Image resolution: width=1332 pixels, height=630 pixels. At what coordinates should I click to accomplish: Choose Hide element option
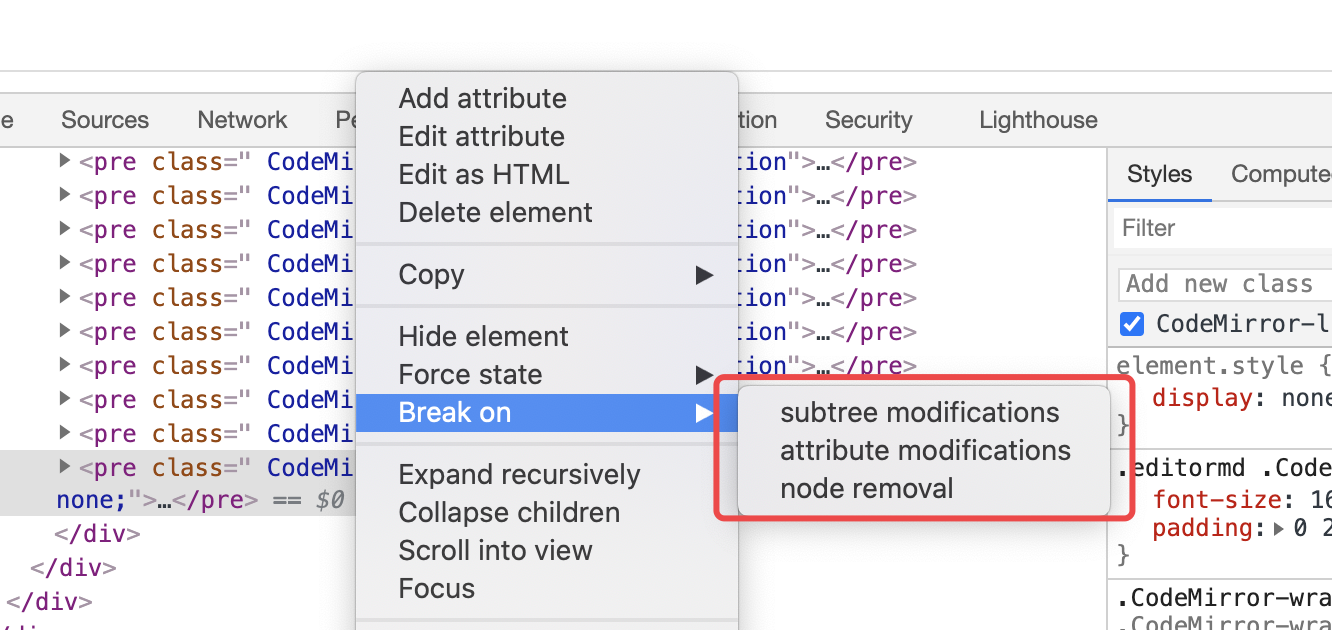point(483,337)
